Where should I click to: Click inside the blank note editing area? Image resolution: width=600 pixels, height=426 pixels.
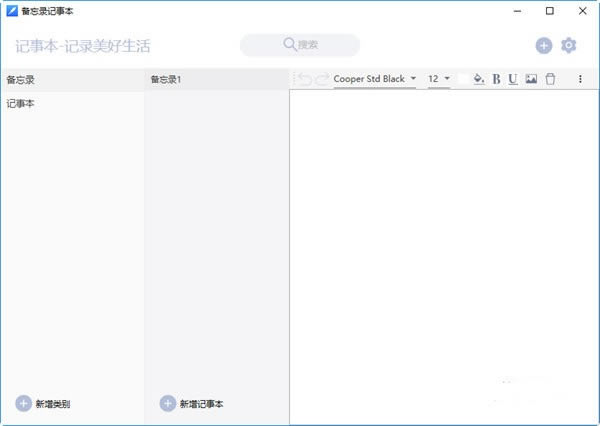point(443,250)
